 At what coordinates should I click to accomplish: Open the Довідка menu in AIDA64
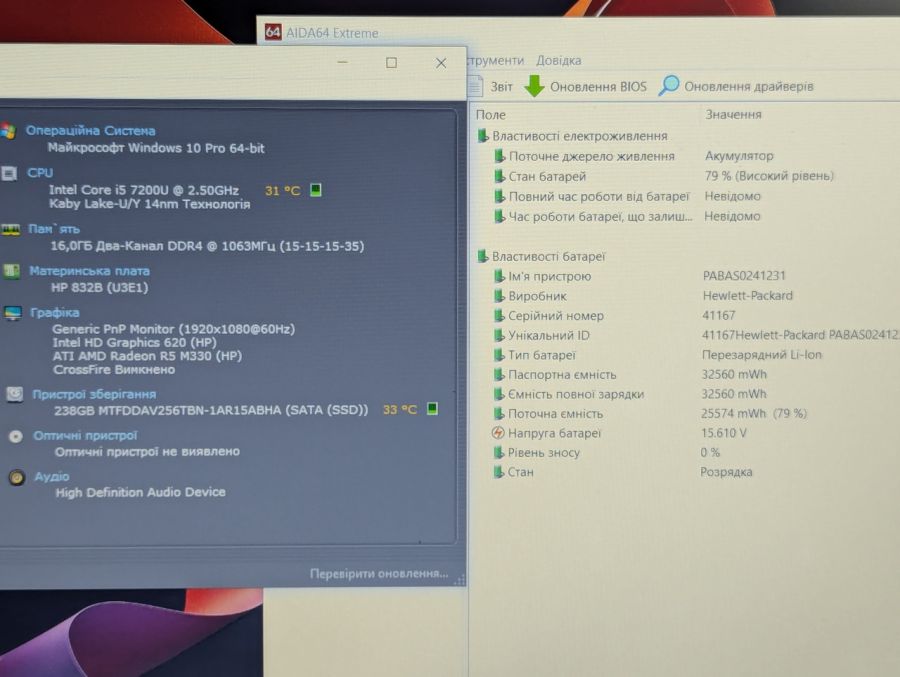click(558, 60)
